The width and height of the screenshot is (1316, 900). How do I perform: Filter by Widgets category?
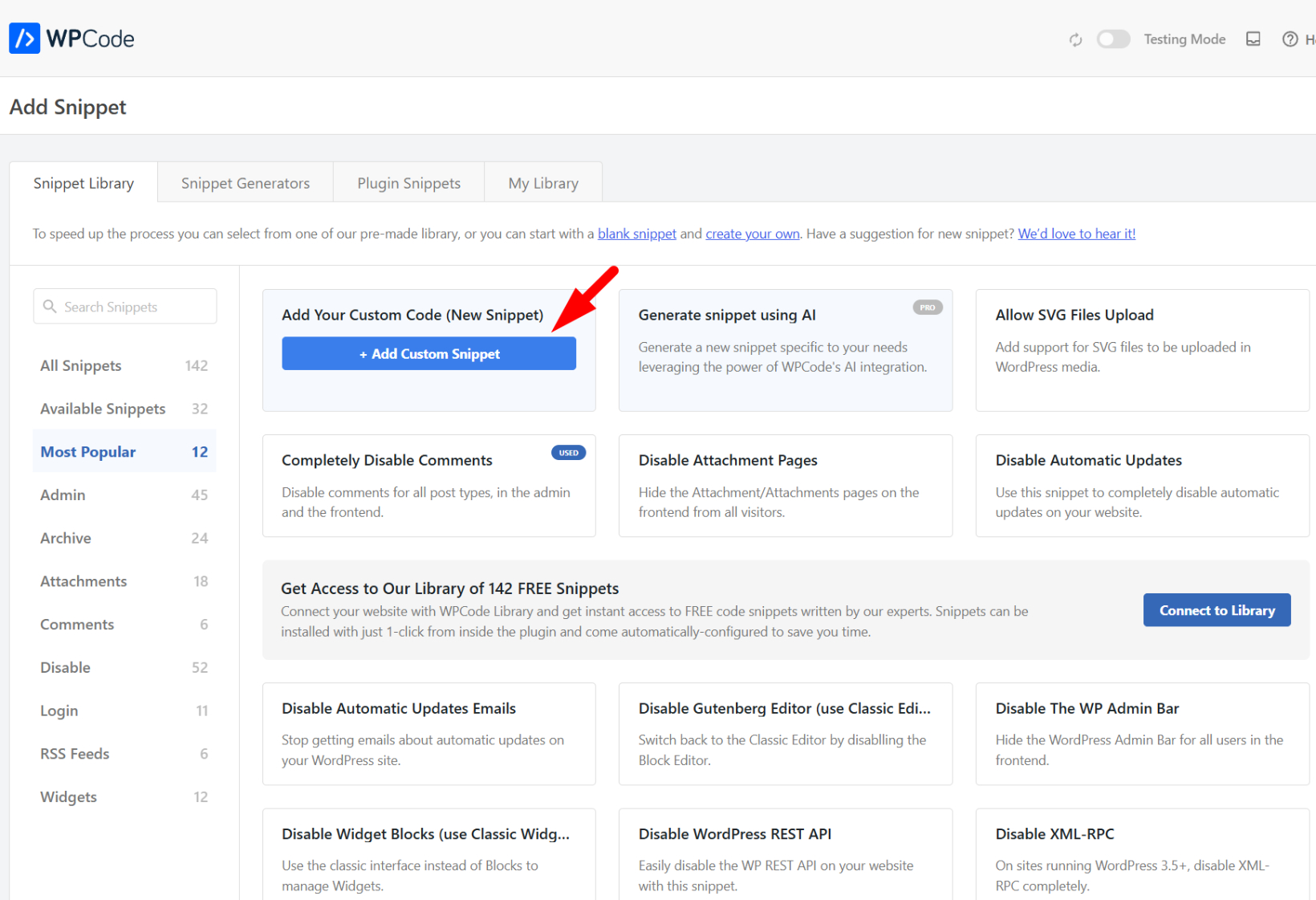pos(124,796)
